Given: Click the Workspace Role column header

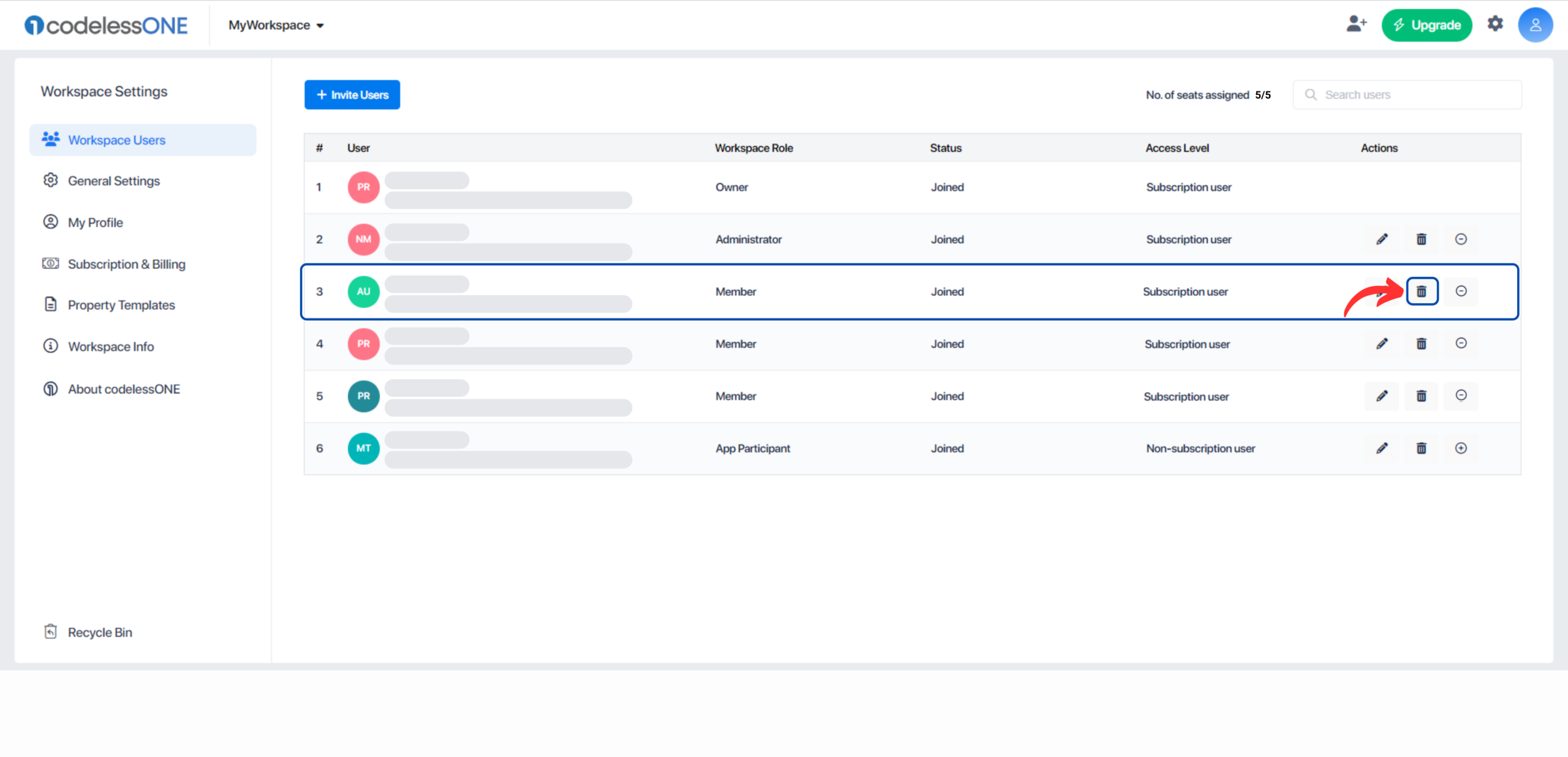Looking at the screenshot, I should tap(753, 148).
